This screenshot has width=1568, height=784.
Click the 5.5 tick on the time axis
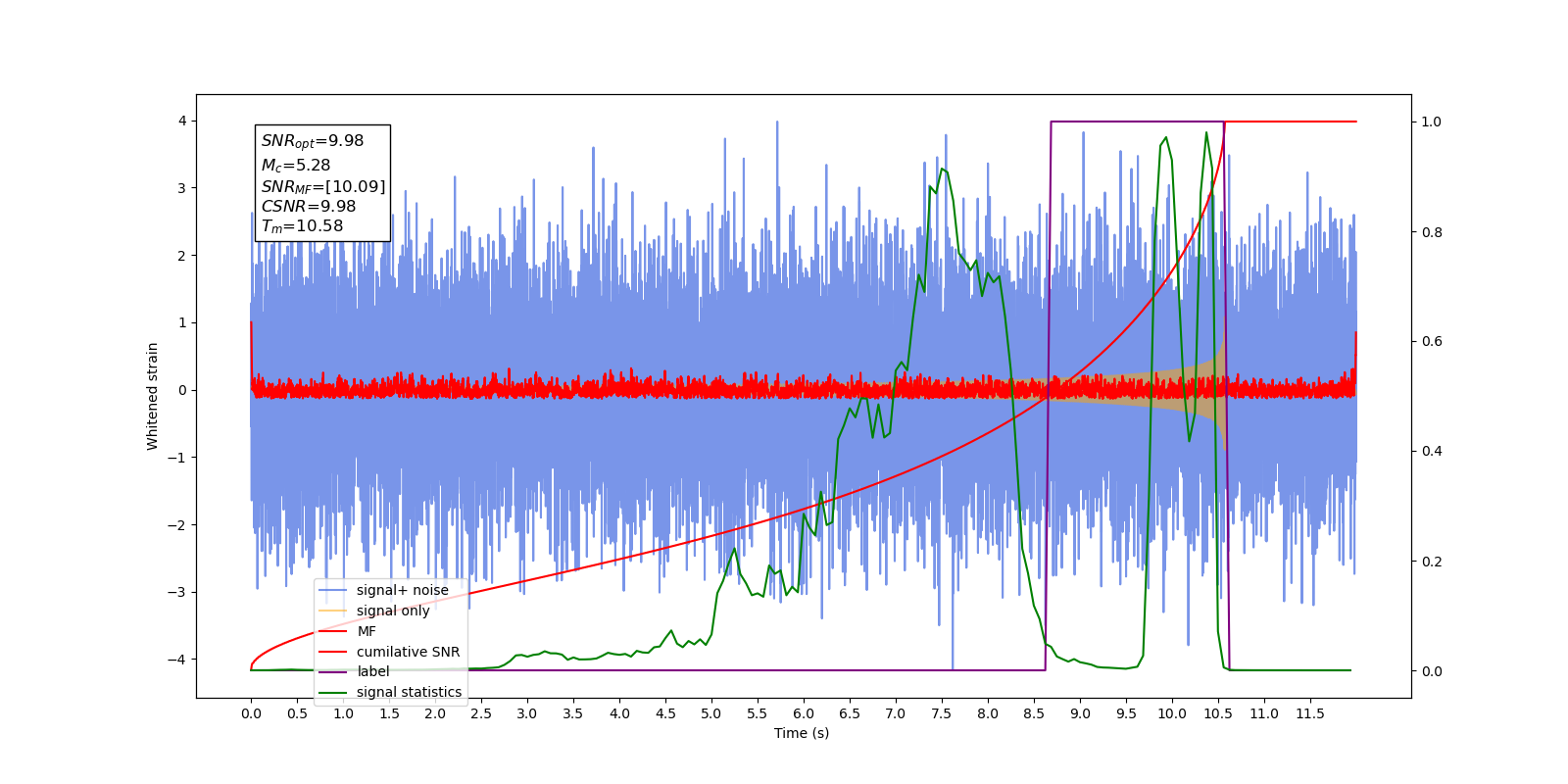point(758,713)
